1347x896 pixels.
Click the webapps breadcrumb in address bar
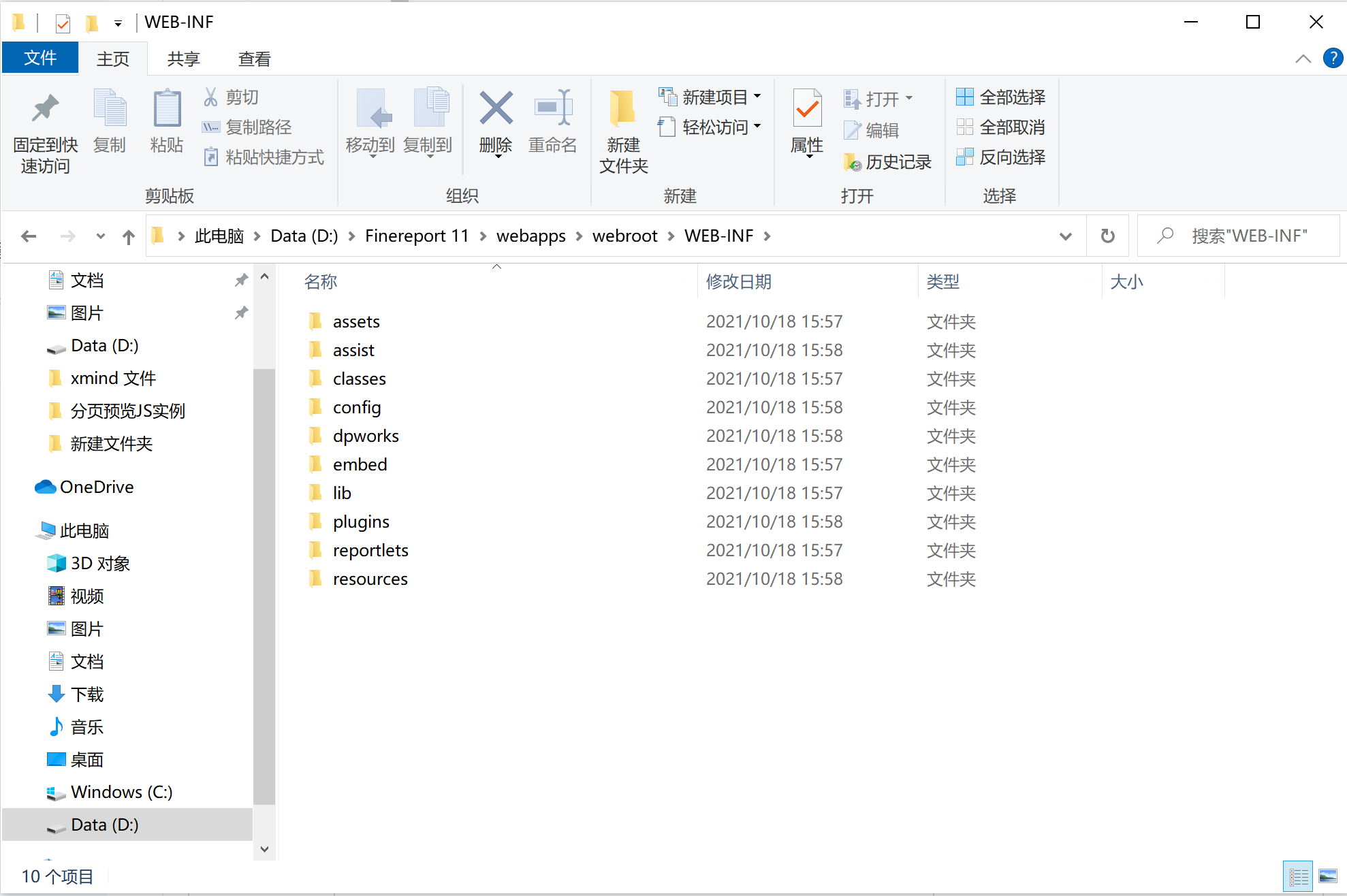tap(530, 236)
